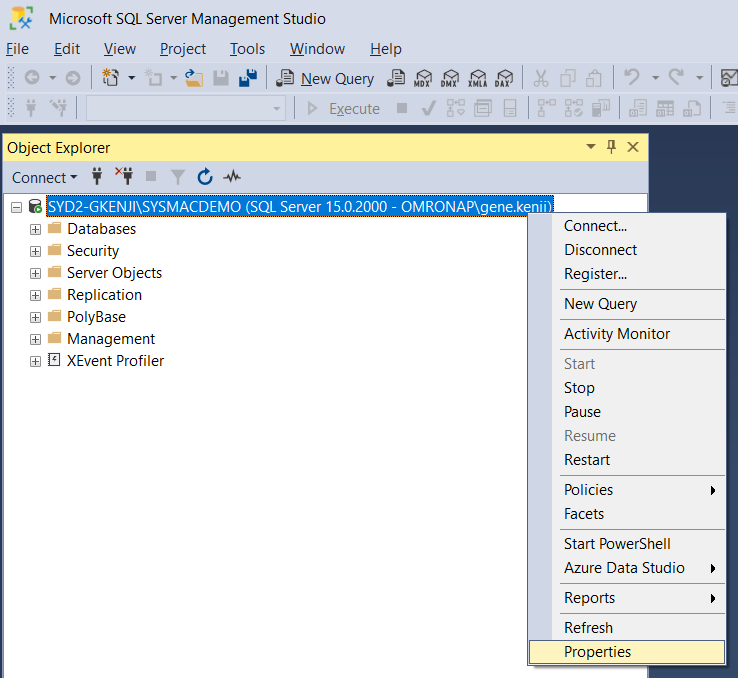Open the File menu

(x=17, y=49)
